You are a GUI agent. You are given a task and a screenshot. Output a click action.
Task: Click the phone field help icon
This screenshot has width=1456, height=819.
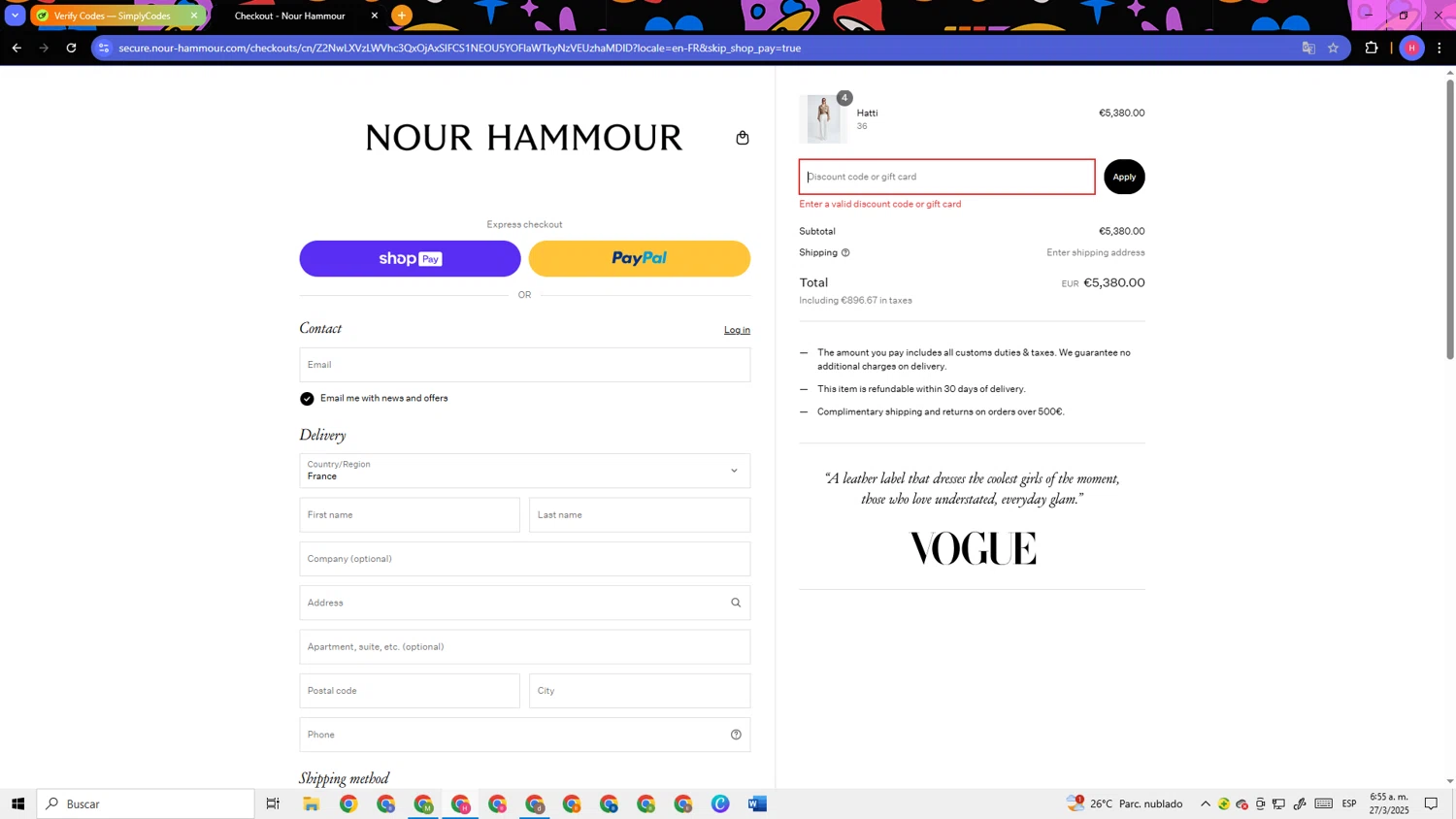point(736,735)
